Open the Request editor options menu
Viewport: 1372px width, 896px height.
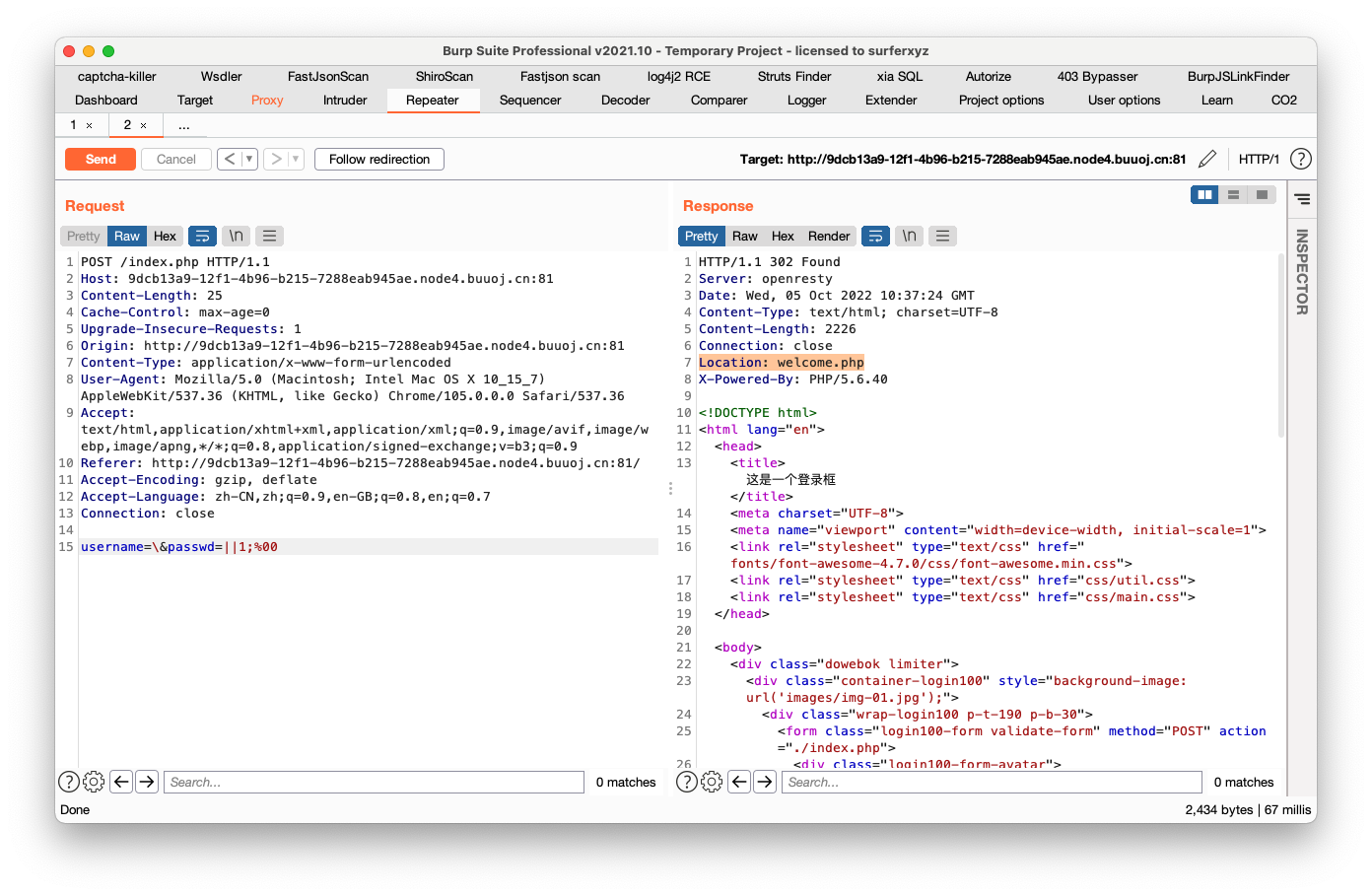269,236
